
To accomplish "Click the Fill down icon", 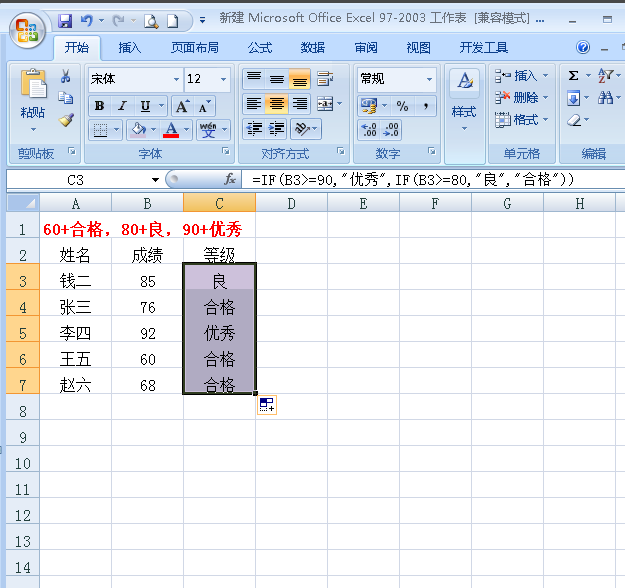I will pyautogui.click(x=573, y=98).
